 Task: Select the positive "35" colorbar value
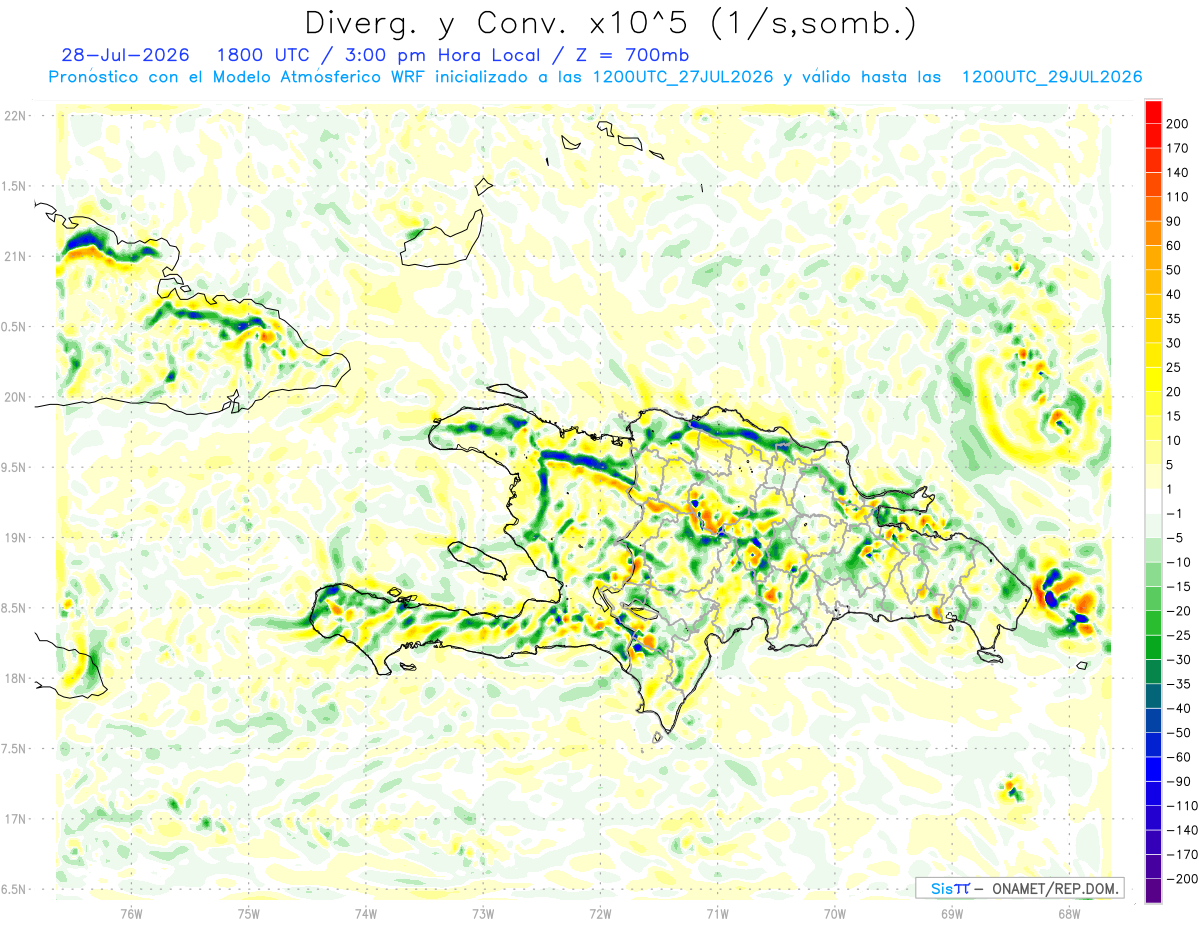point(1174,319)
